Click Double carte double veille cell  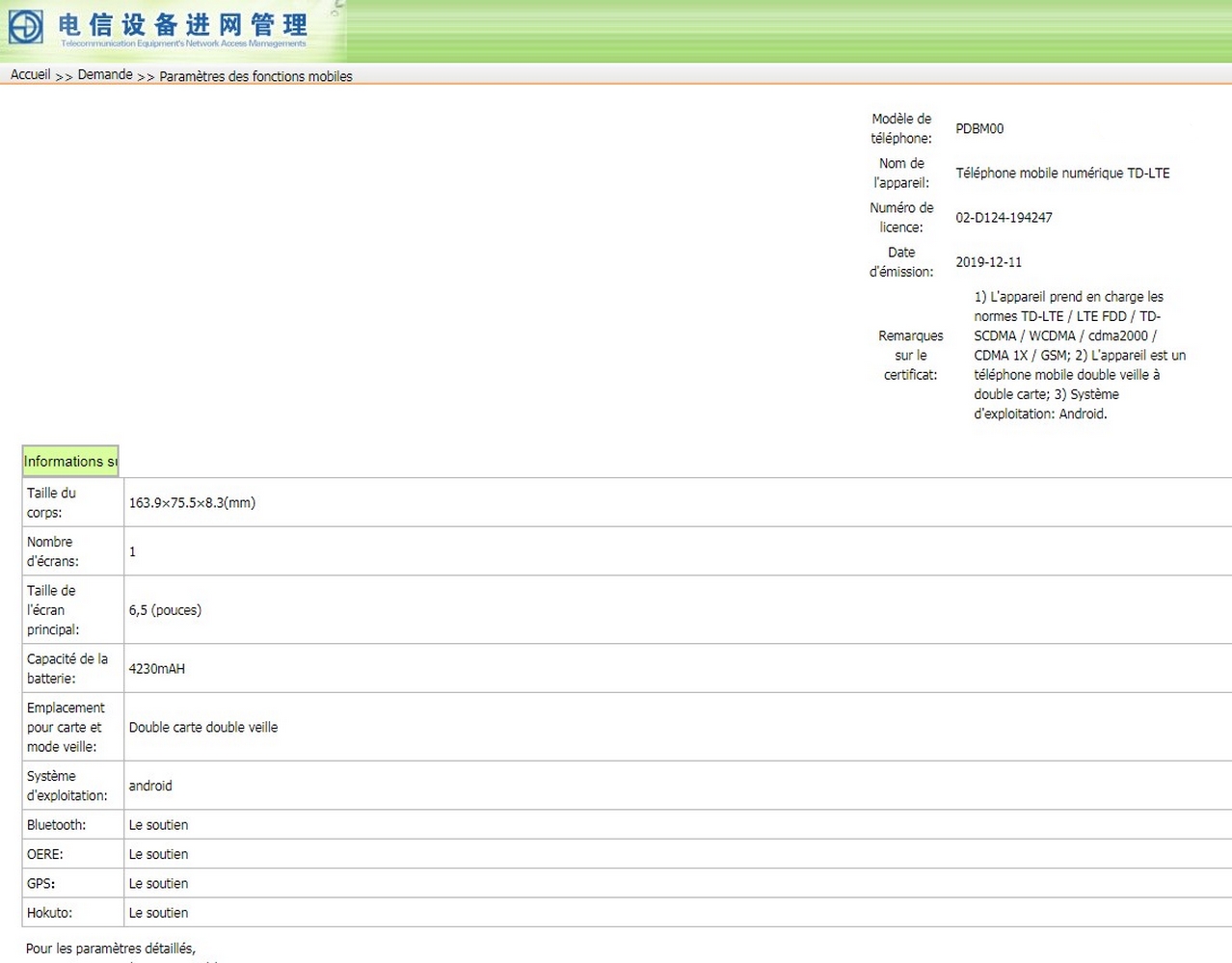pos(203,728)
